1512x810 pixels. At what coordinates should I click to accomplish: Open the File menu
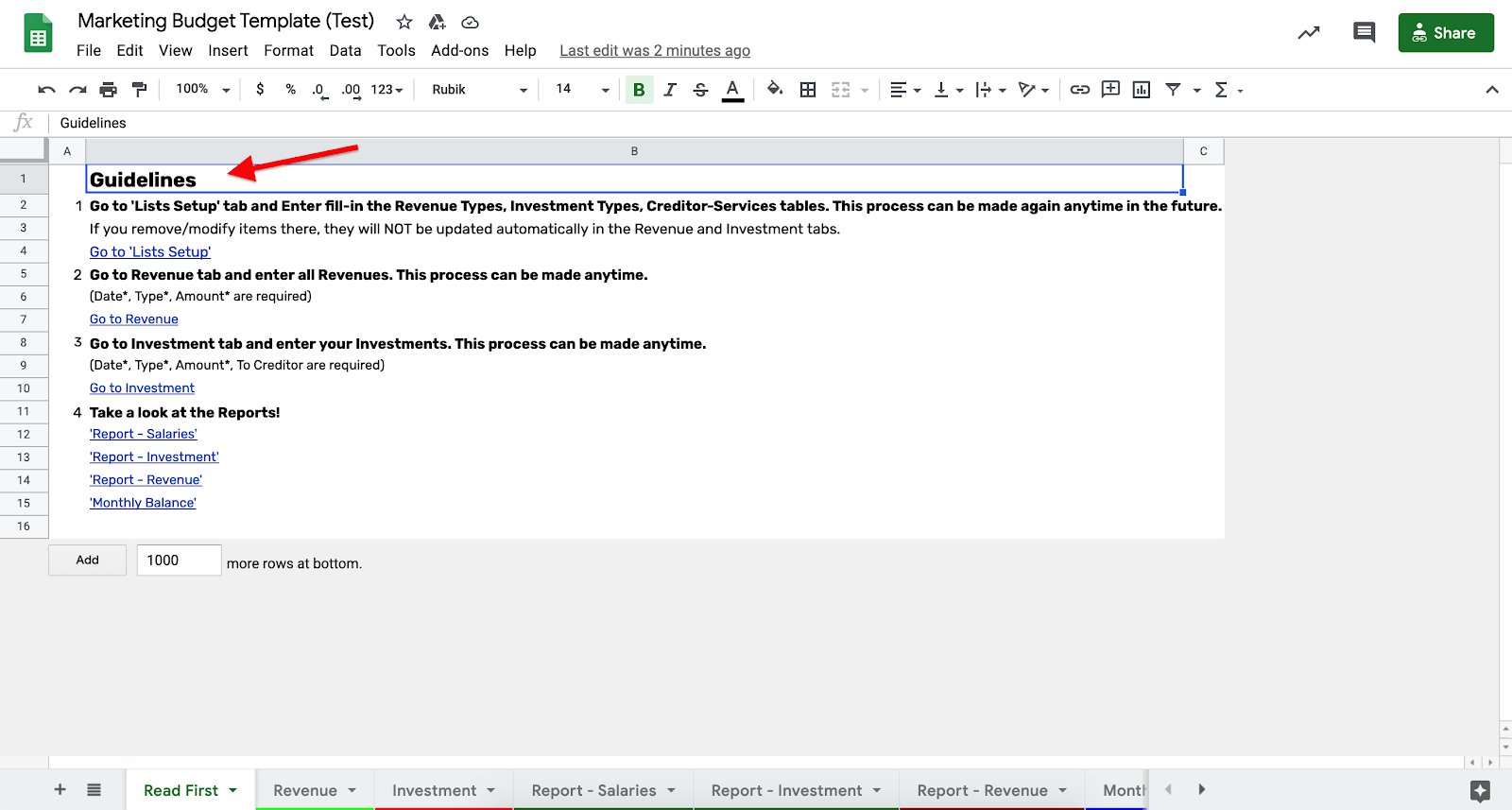click(89, 51)
